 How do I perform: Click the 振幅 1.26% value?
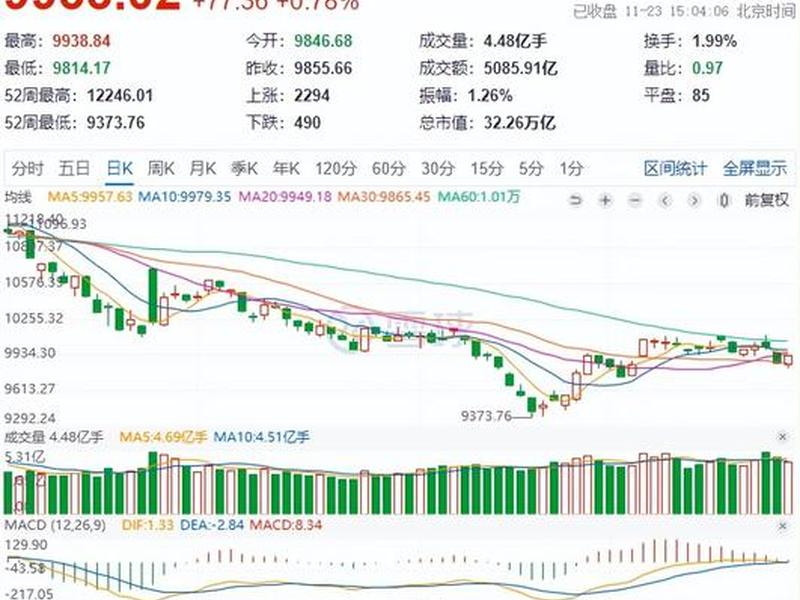(x=490, y=95)
